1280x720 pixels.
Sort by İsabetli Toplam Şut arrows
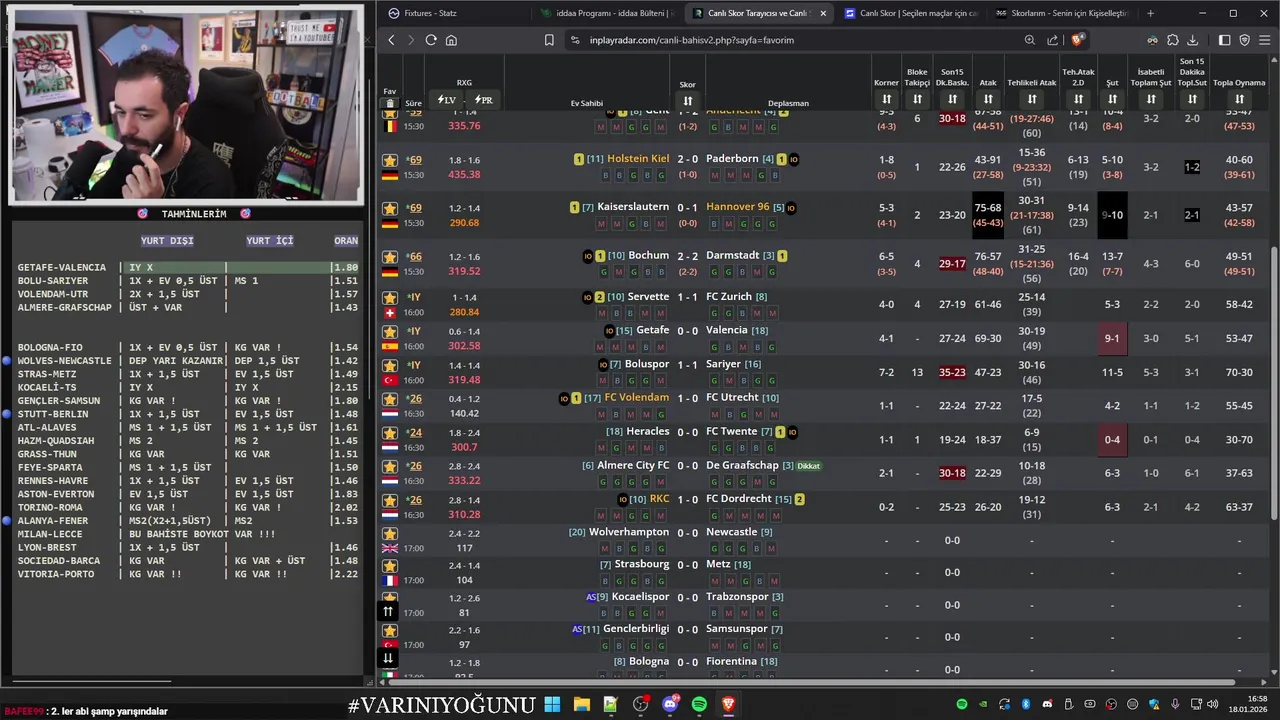pos(1151,99)
